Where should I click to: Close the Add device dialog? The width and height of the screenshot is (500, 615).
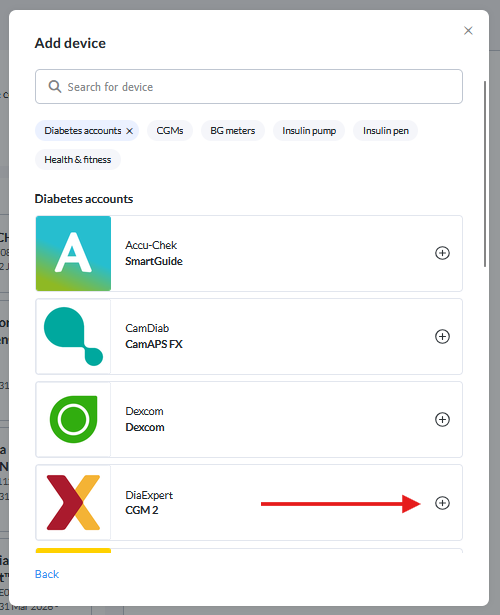click(x=468, y=31)
